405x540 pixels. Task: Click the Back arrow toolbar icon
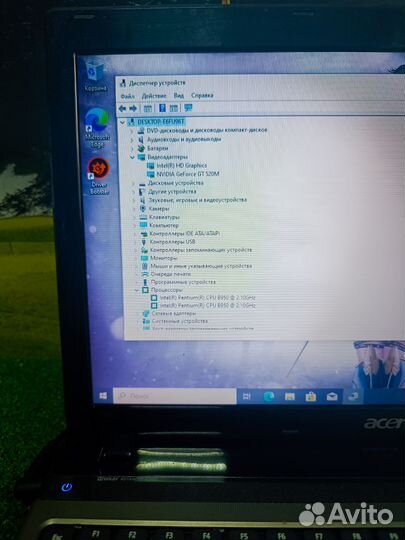pos(122,109)
